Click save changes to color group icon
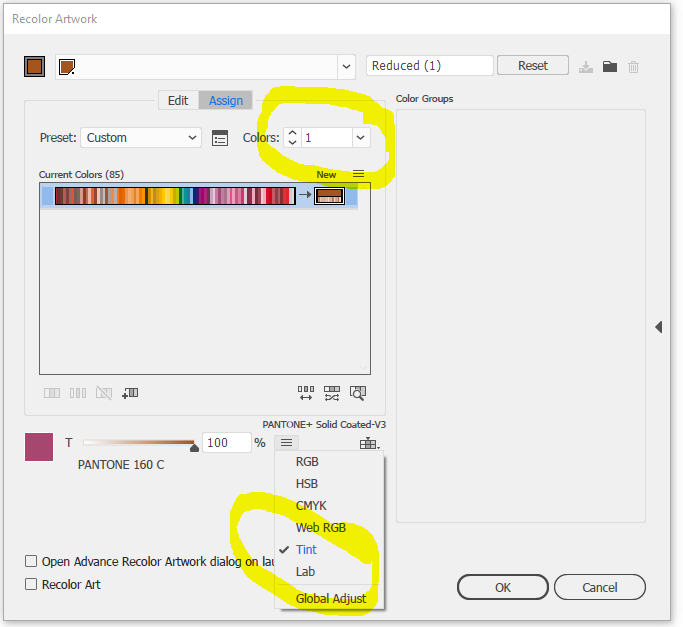The height and width of the screenshot is (627, 683). pyautogui.click(x=586, y=67)
